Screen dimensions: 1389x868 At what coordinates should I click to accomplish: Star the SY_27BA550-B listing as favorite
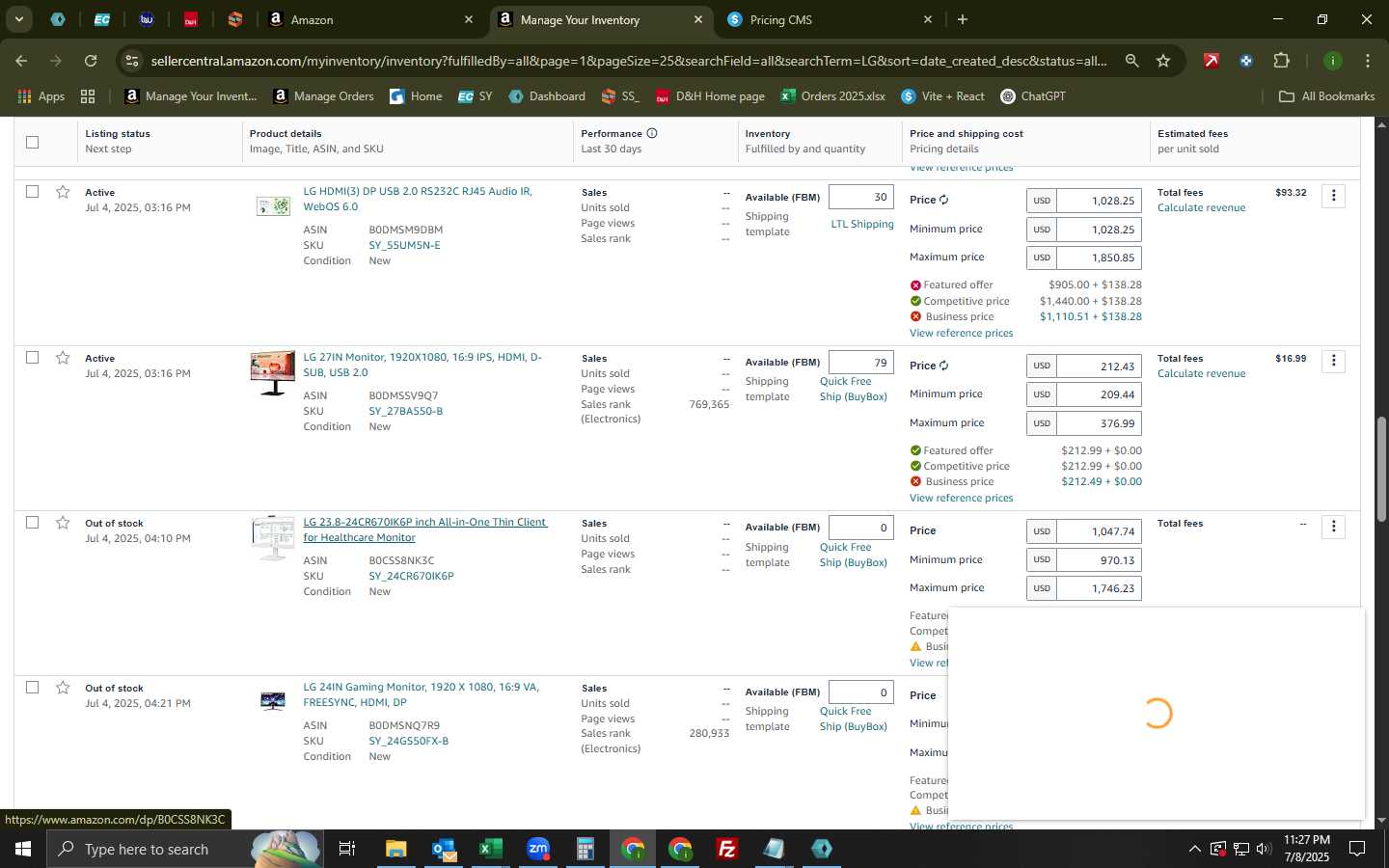(x=63, y=358)
